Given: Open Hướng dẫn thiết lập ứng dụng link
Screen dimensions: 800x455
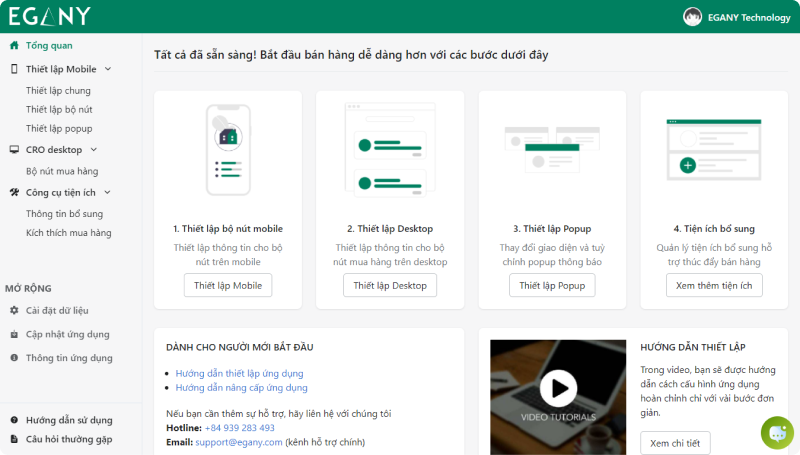Looking at the screenshot, I should (x=239, y=373).
